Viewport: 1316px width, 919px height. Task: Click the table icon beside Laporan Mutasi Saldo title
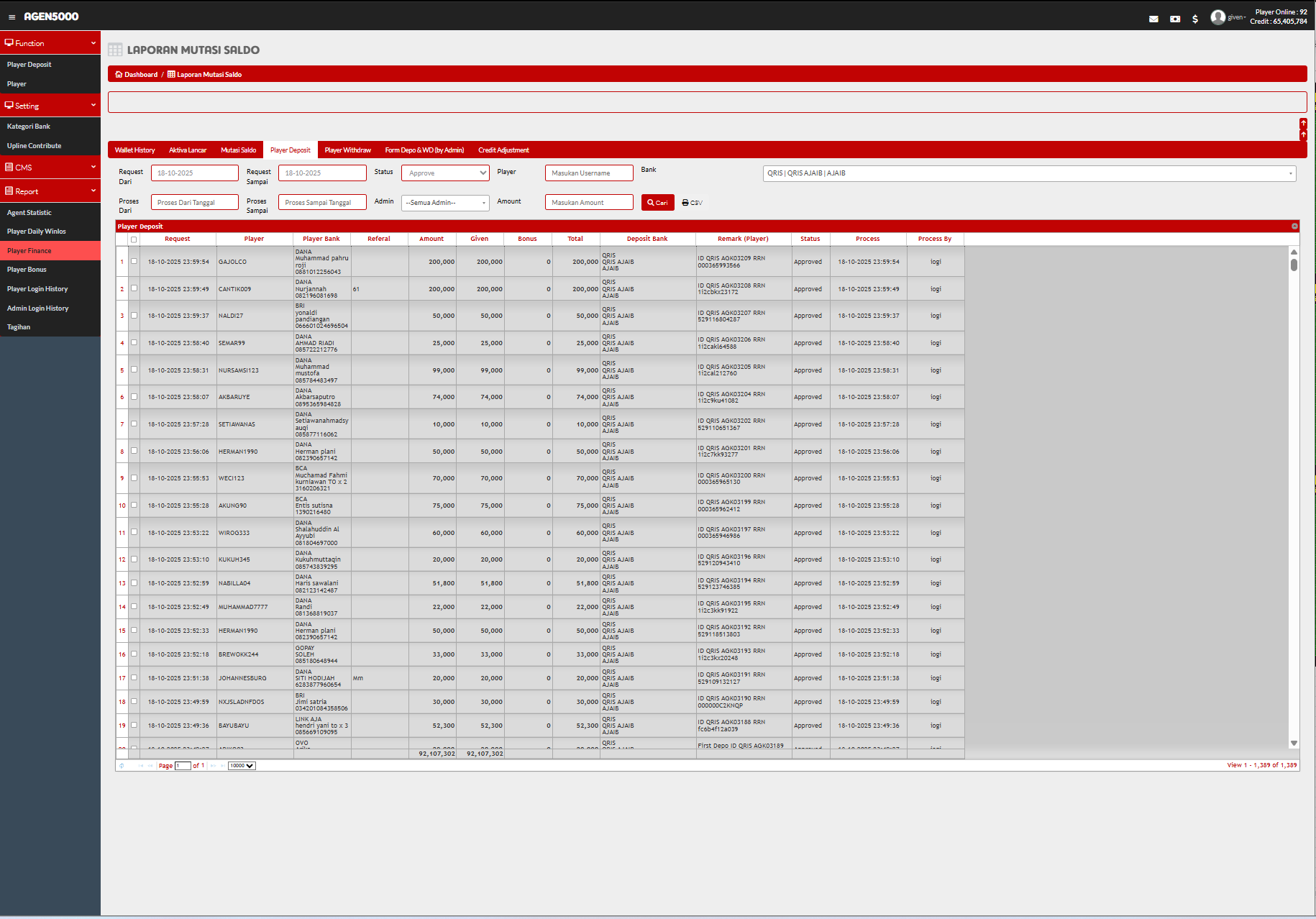(115, 50)
